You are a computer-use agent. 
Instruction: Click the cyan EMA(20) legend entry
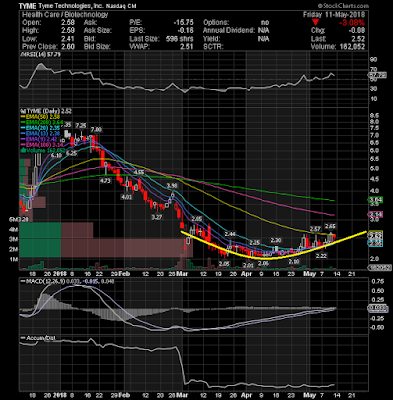(x=40, y=128)
